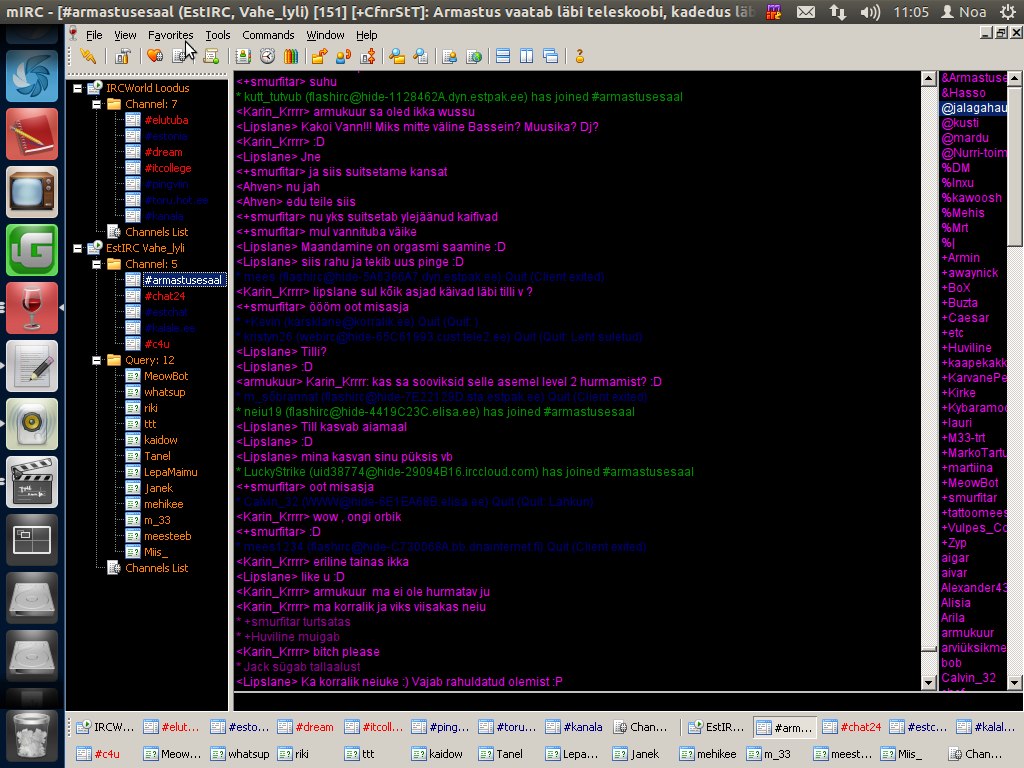Image resolution: width=1024 pixels, height=768 pixels.
Task: Open the Scripts Editor scroll icon
Action: [211, 57]
